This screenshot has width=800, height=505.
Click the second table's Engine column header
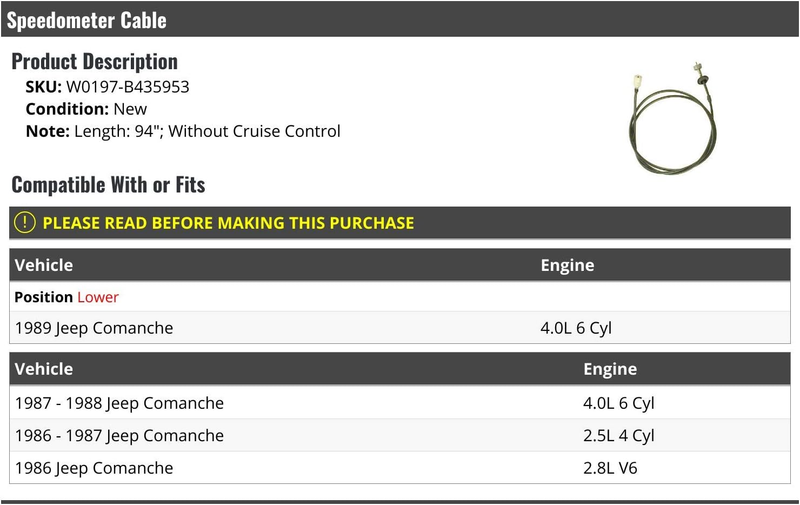coord(610,369)
